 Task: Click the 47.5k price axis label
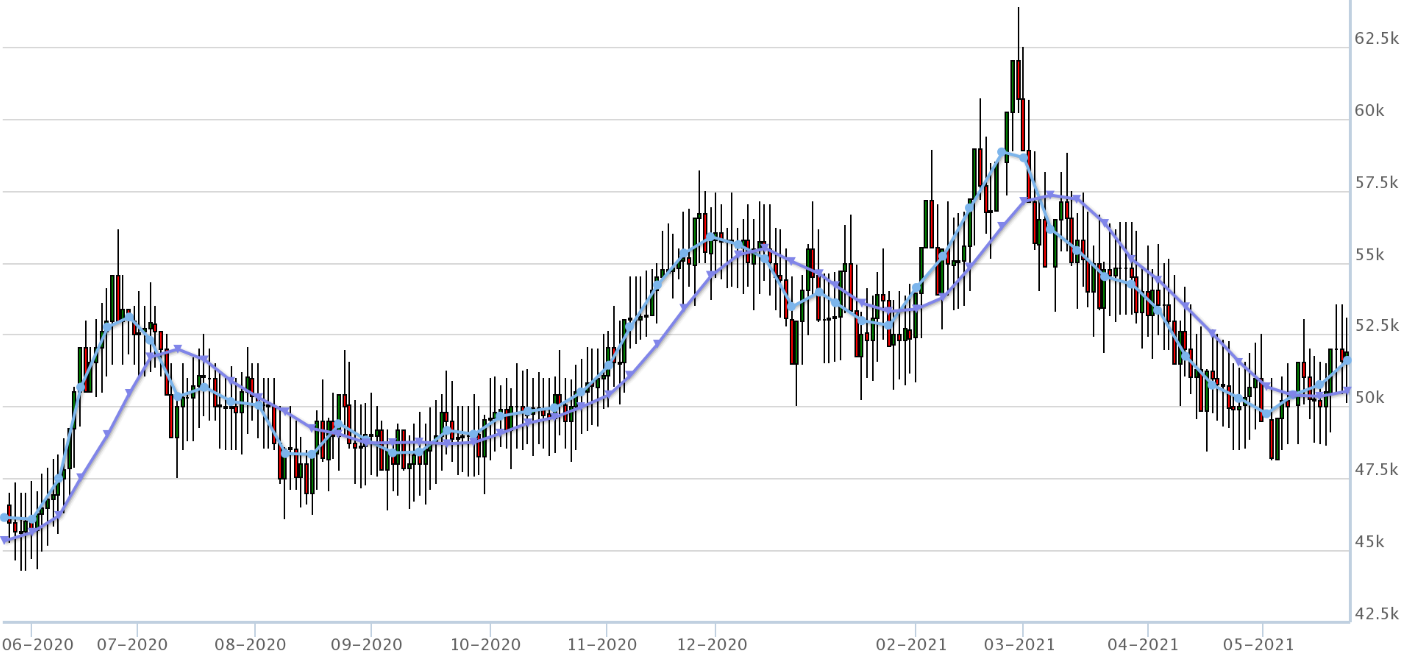pos(1377,469)
